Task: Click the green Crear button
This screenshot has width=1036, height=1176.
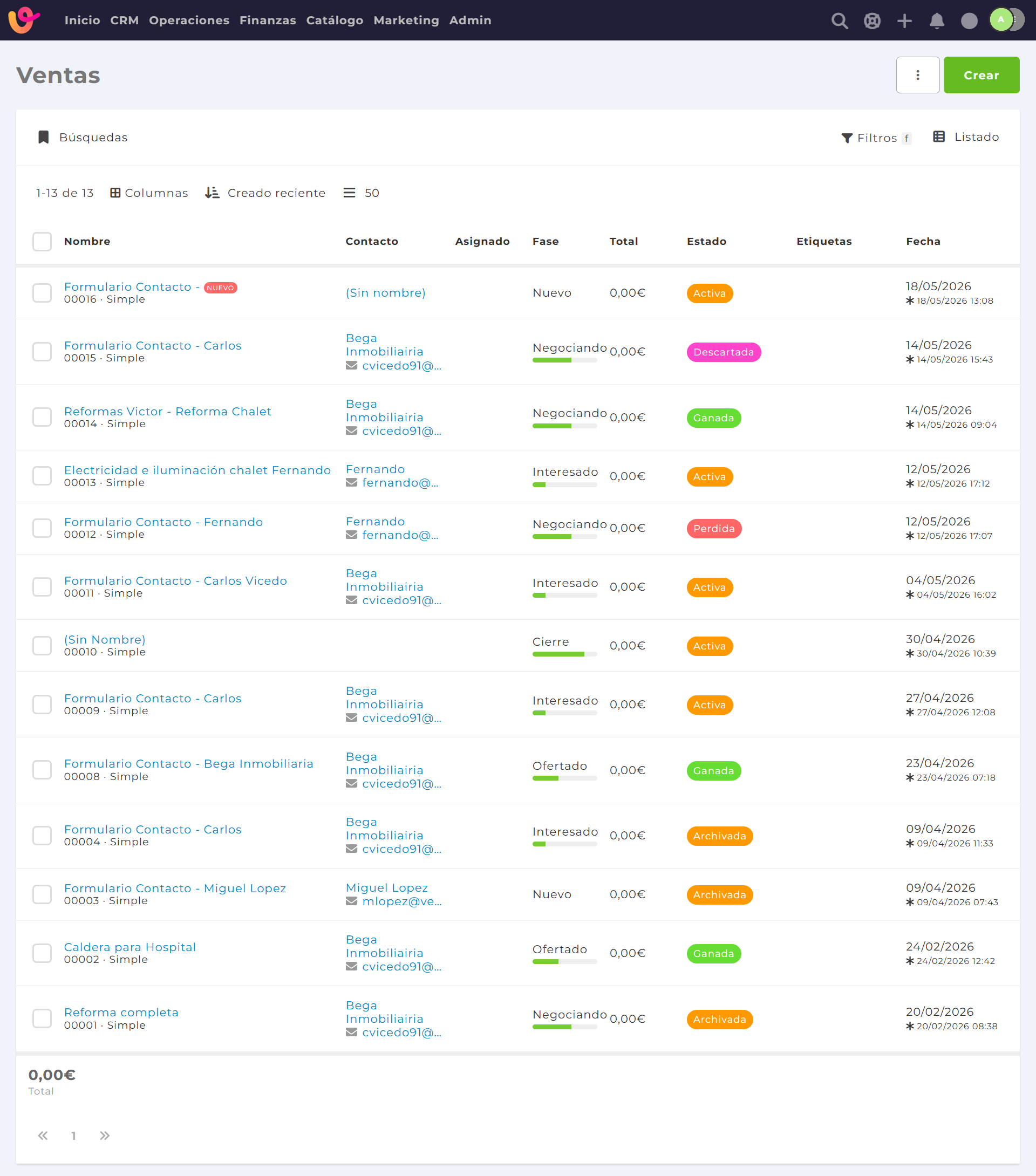Action: click(x=982, y=75)
